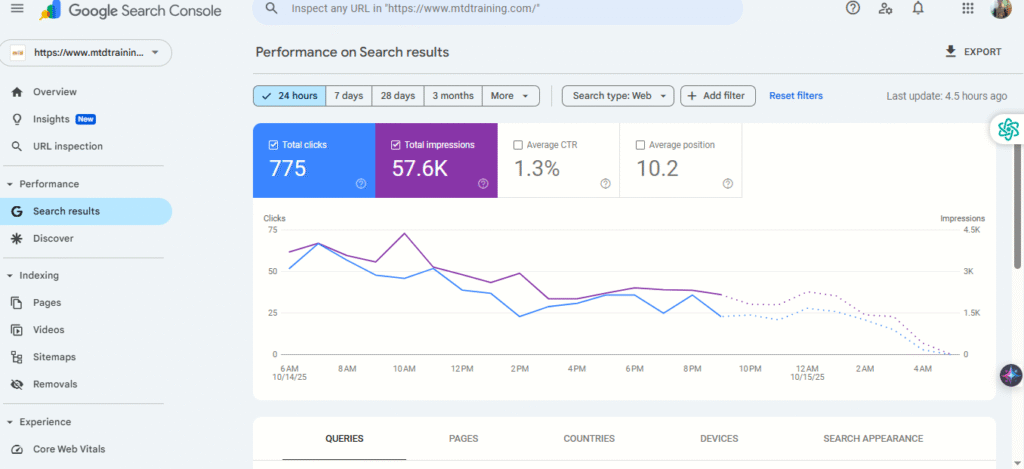Click the Search results Google G icon
This screenshot has width=1024, height=469.
click(18, 212)
